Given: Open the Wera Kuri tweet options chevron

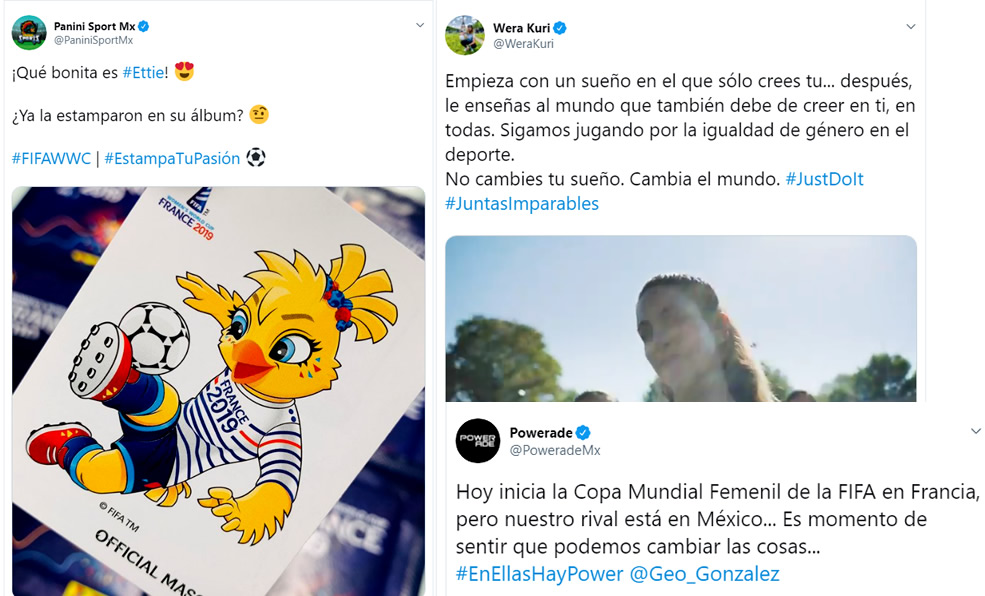Looking at the screenshot, I should coord(910,27).
